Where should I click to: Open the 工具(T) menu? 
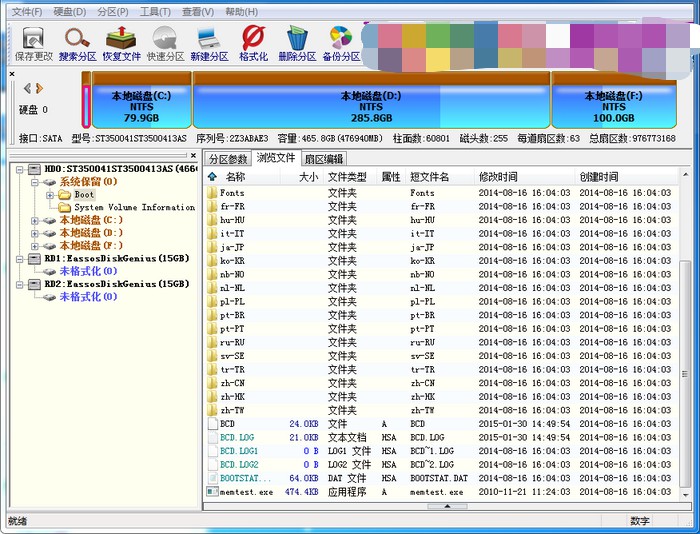[155, 12]
